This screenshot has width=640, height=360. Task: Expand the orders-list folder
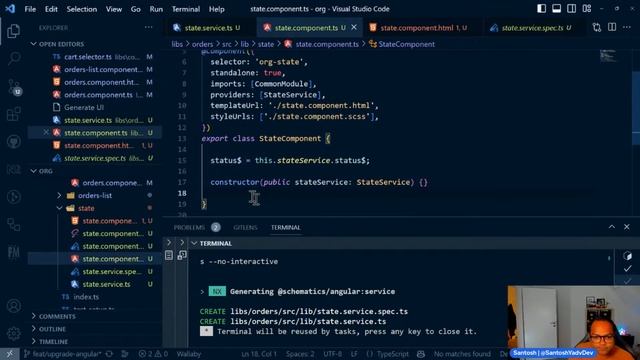click(95, 196)
